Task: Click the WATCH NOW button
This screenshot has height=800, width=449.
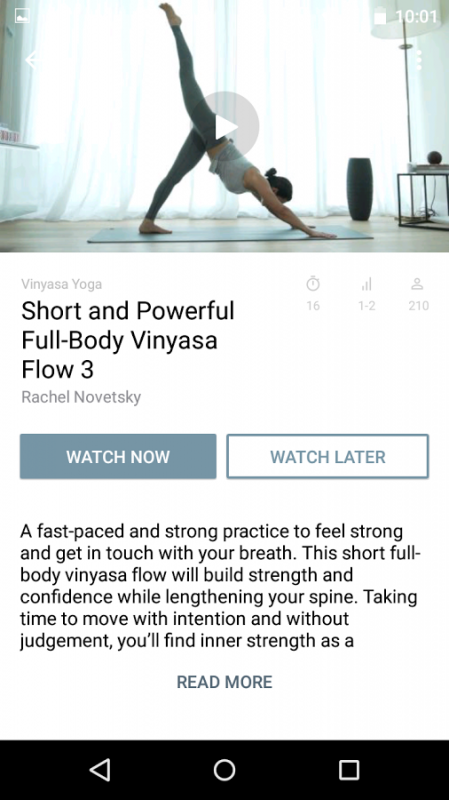Action: click(118, 457)
